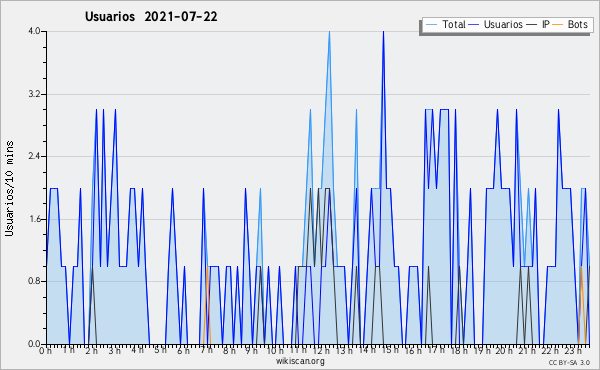Click the 2.4 y-axis value

point(34,156)
